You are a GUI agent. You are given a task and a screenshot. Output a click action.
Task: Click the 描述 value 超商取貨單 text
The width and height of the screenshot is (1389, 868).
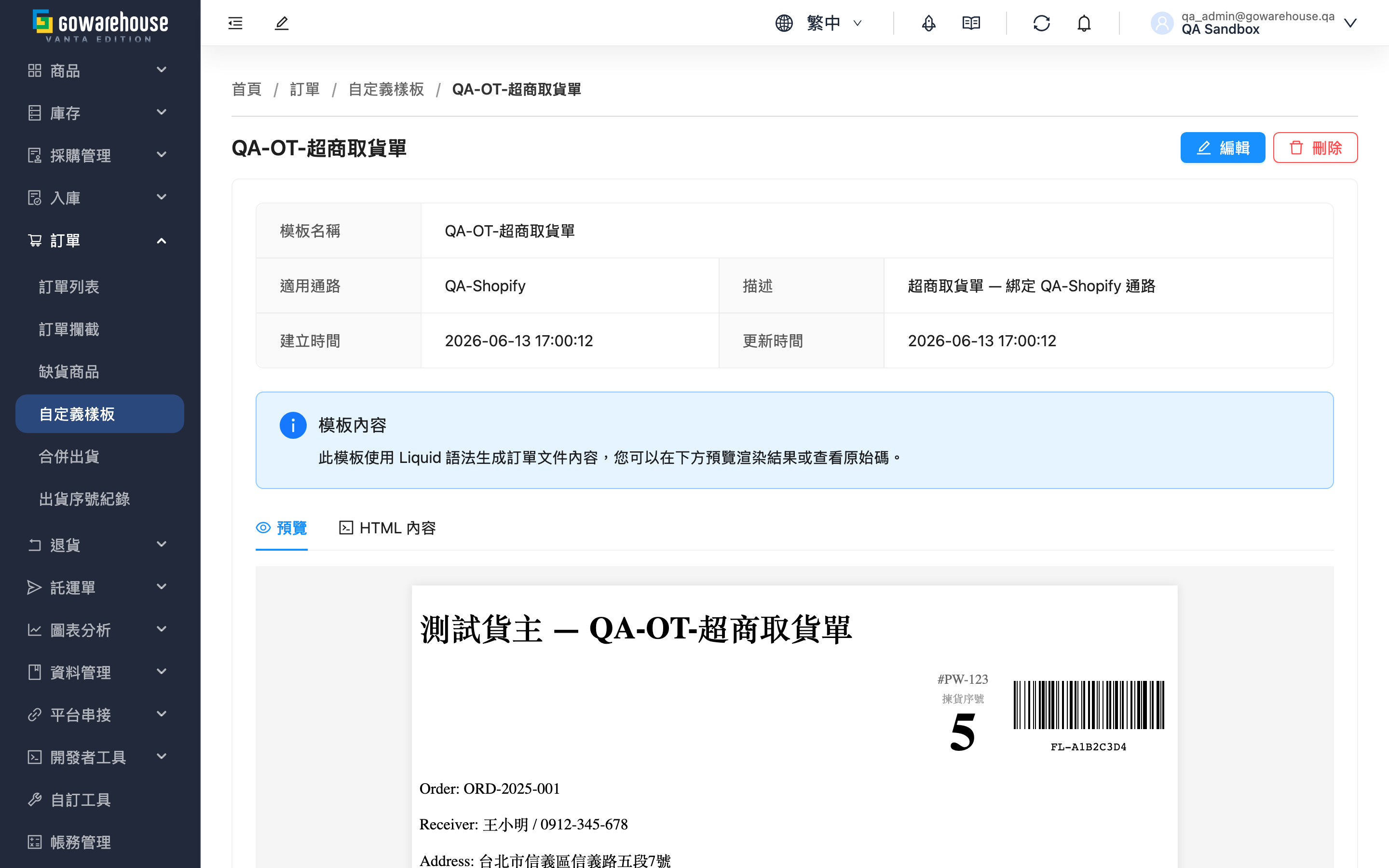point(1032,286)
